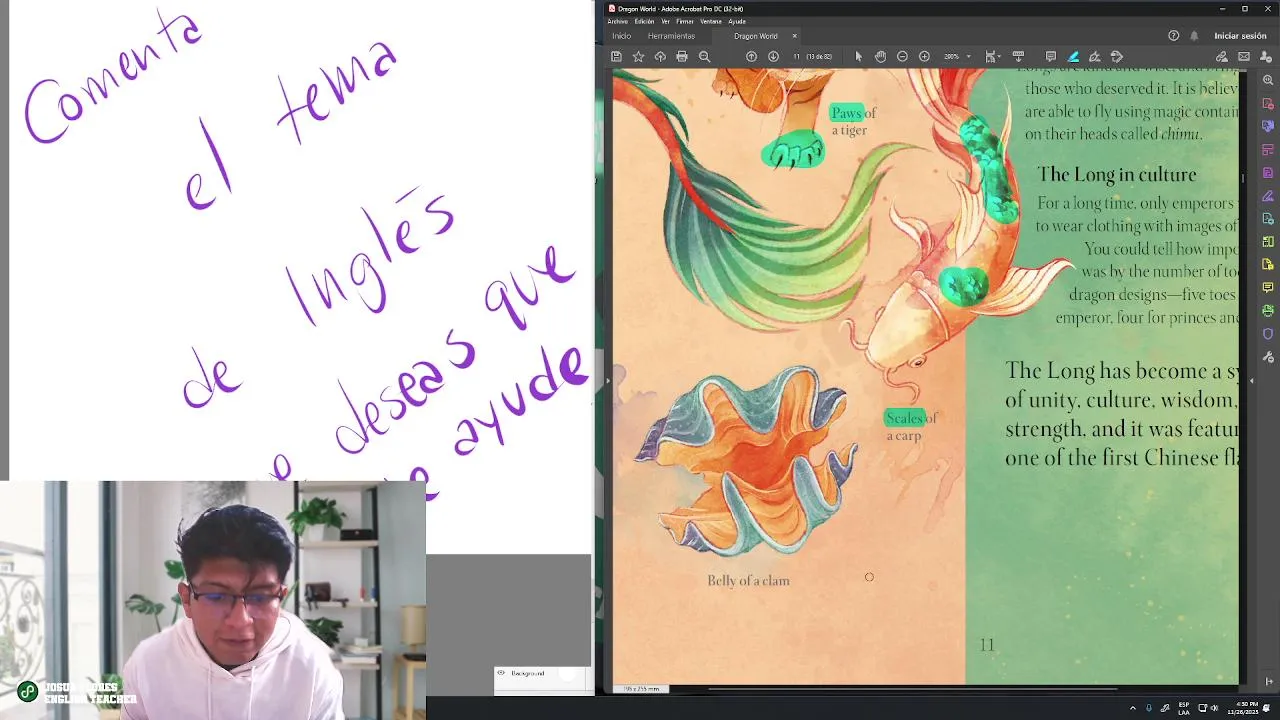The height and width of the screenshot is (720, 1280).
Task: Go to the previous page with the up arrow
Action: click(x=752, y=57)
